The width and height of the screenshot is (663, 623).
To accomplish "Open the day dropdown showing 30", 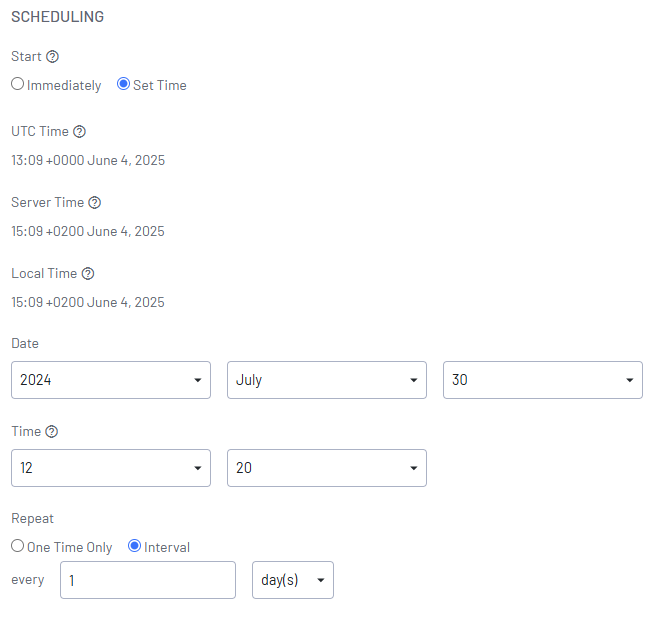I will (x=543, y=380).
